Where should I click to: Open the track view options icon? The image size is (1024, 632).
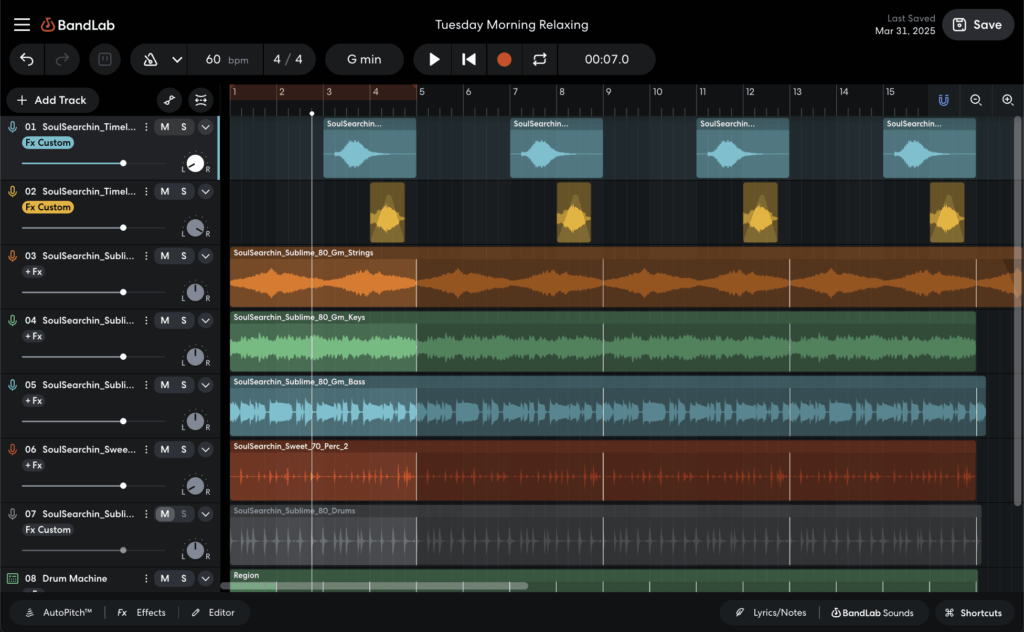[200, 100]
